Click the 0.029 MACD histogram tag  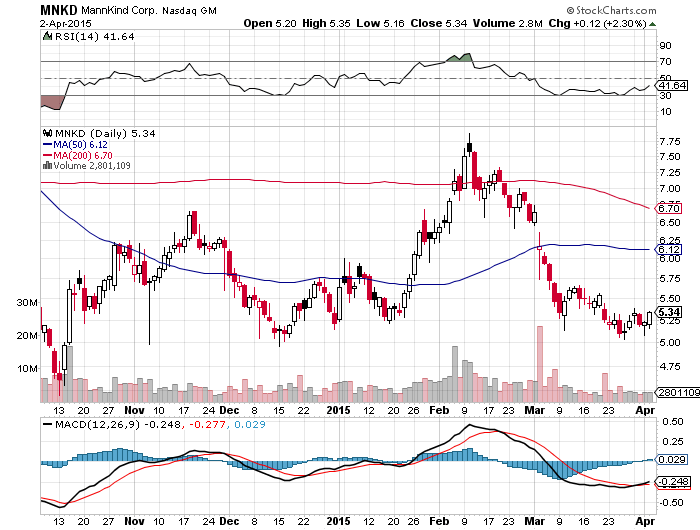671,459
